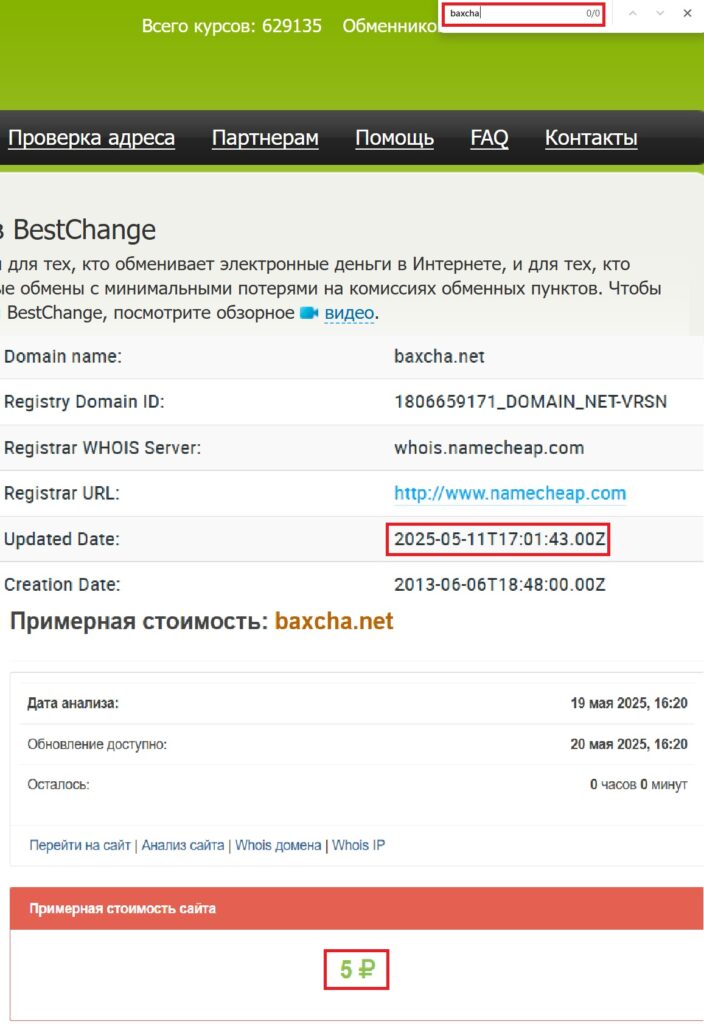
Task: Open the Контакты menu item
Action: click(x=591, y=138)
